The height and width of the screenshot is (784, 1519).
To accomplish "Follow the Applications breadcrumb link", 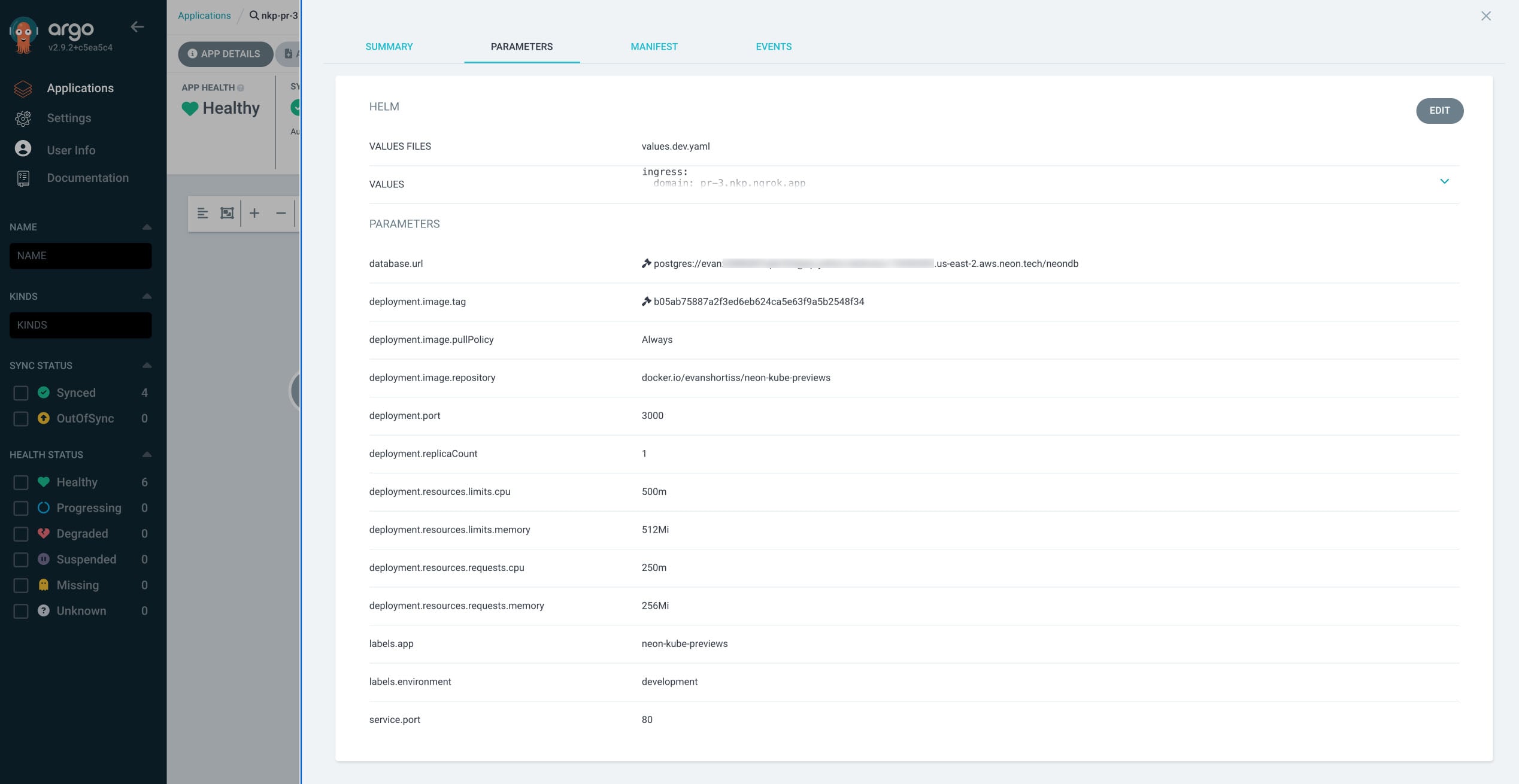I will [x=204, y=16].
